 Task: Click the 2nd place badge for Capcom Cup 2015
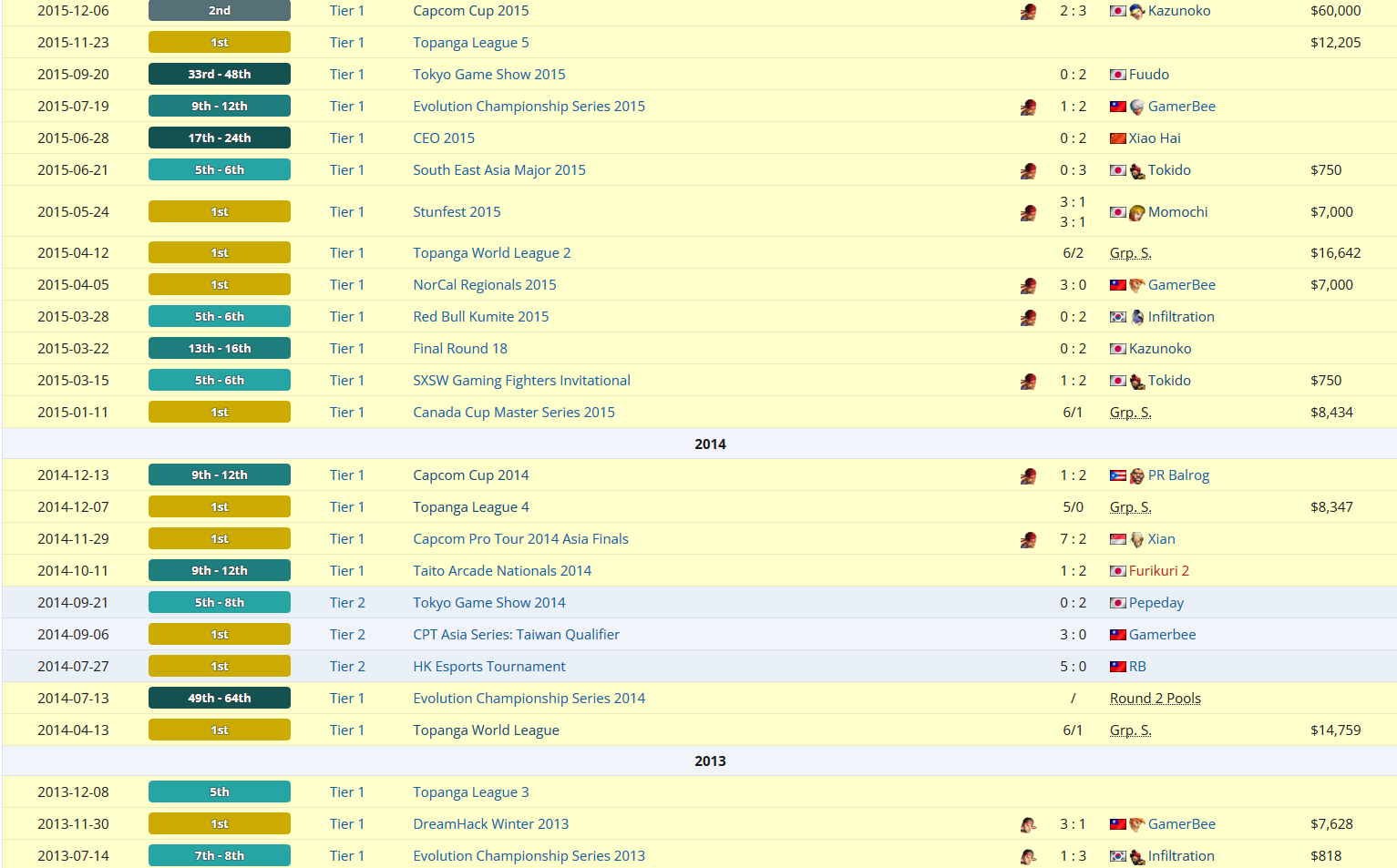coord(220,11)
